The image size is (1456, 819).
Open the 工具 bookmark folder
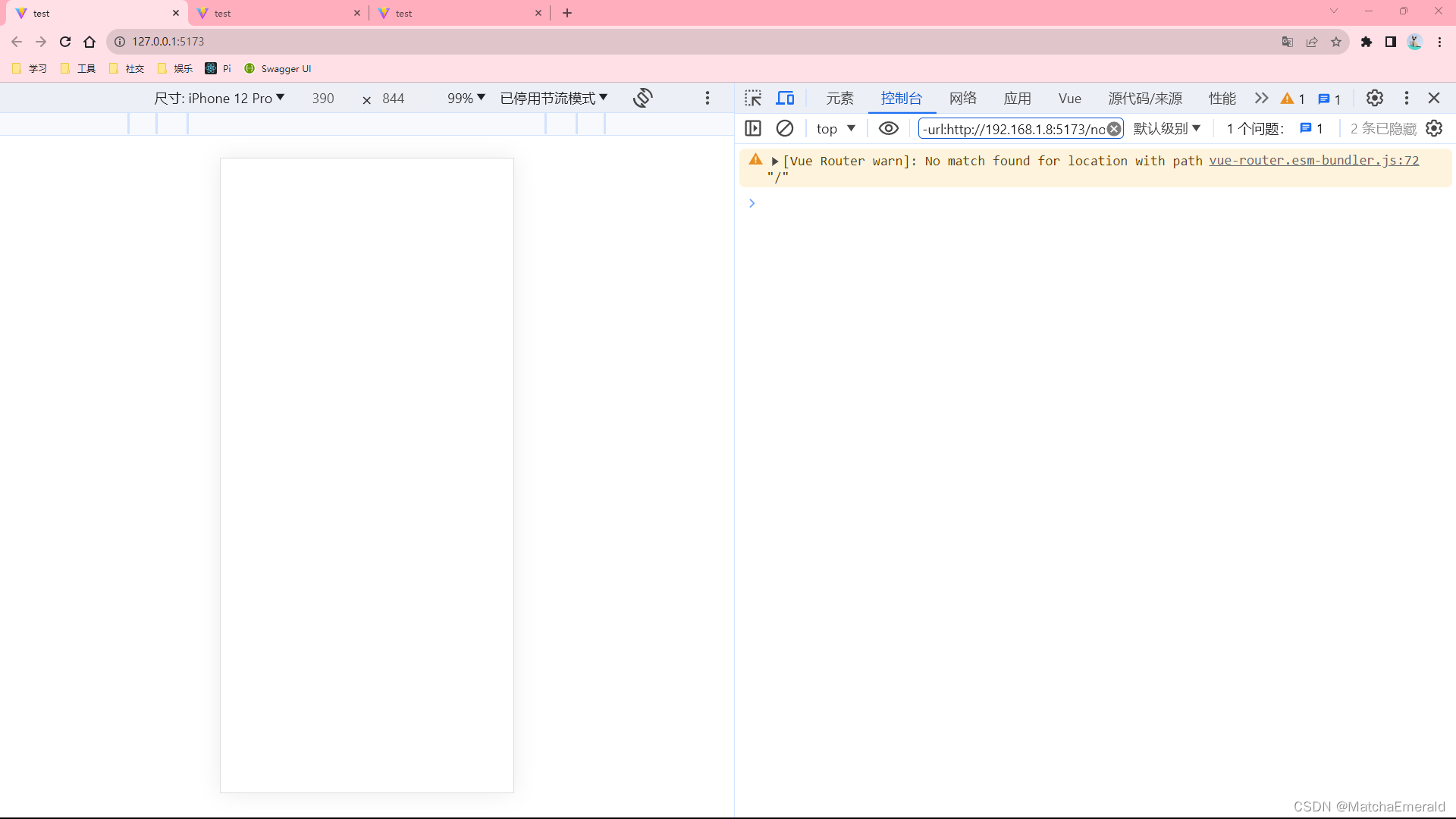(x=78, y=68)
